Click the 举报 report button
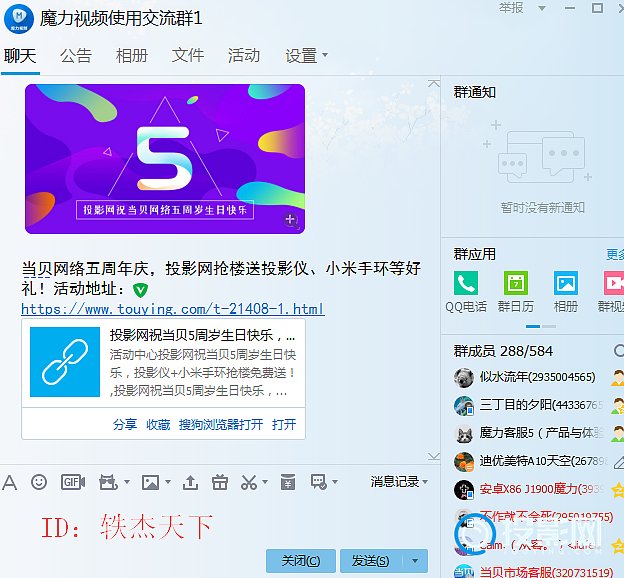The height and width of the screenshot is (578, 624). pyautogui.click(x=511, y=8)
